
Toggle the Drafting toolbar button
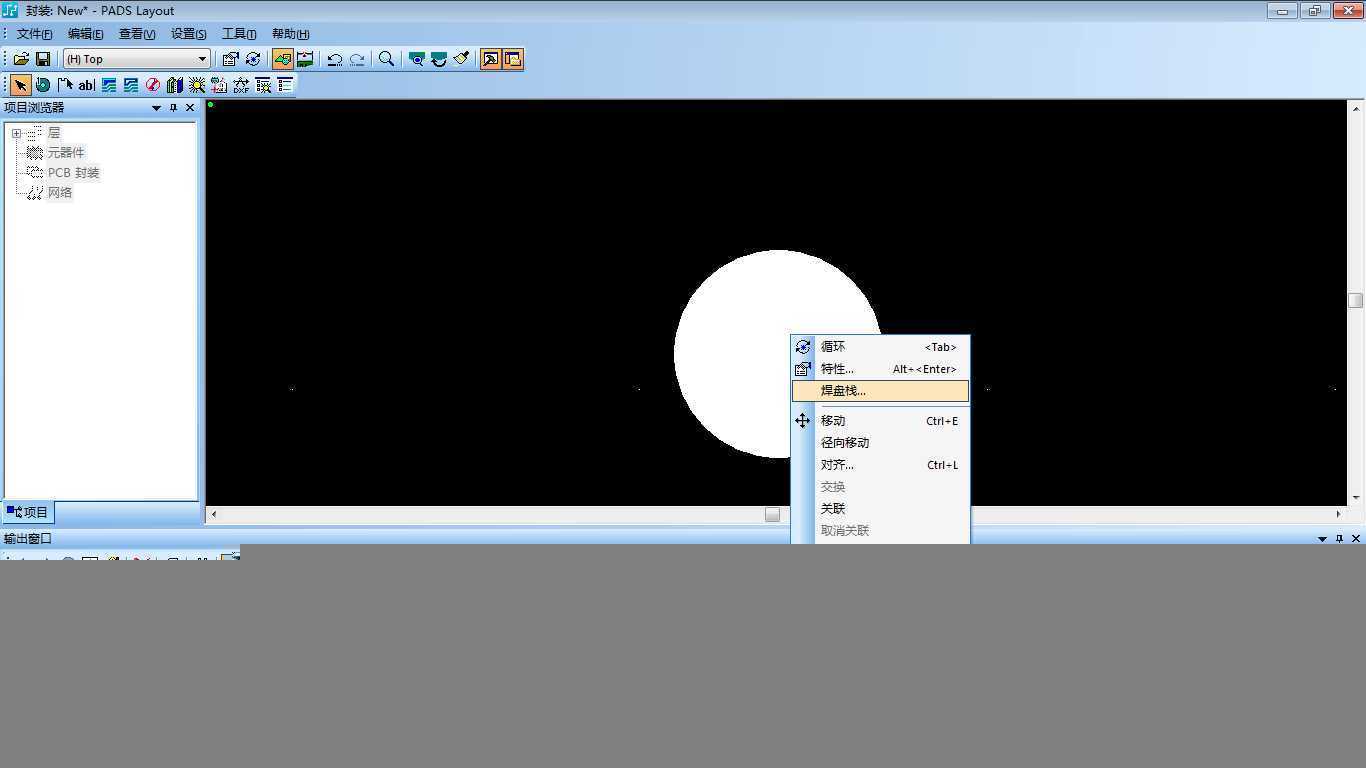pyautogui.click(x=282, y=59)
